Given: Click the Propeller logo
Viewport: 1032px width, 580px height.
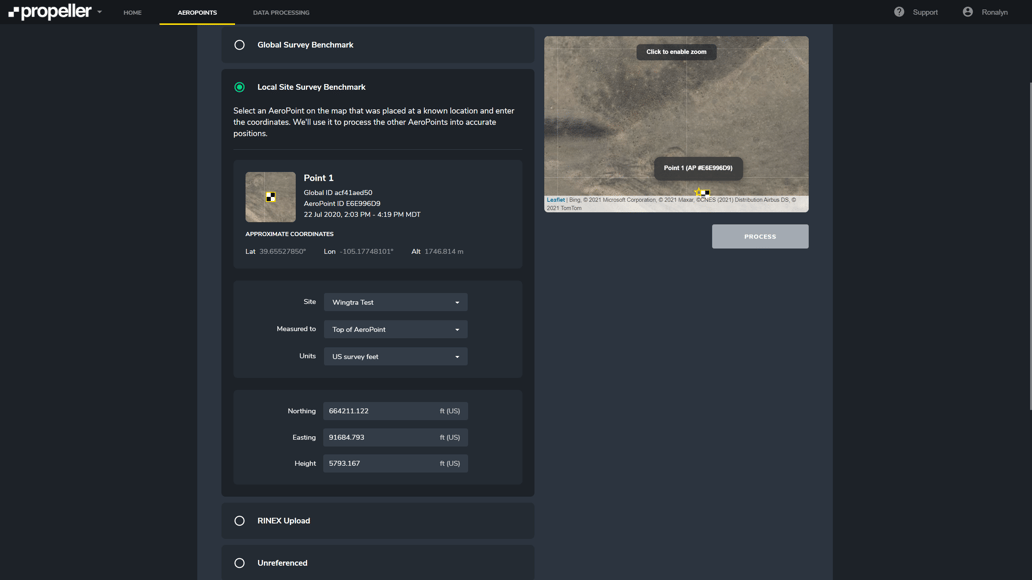Looking at the screenshot, I should 50,12.
